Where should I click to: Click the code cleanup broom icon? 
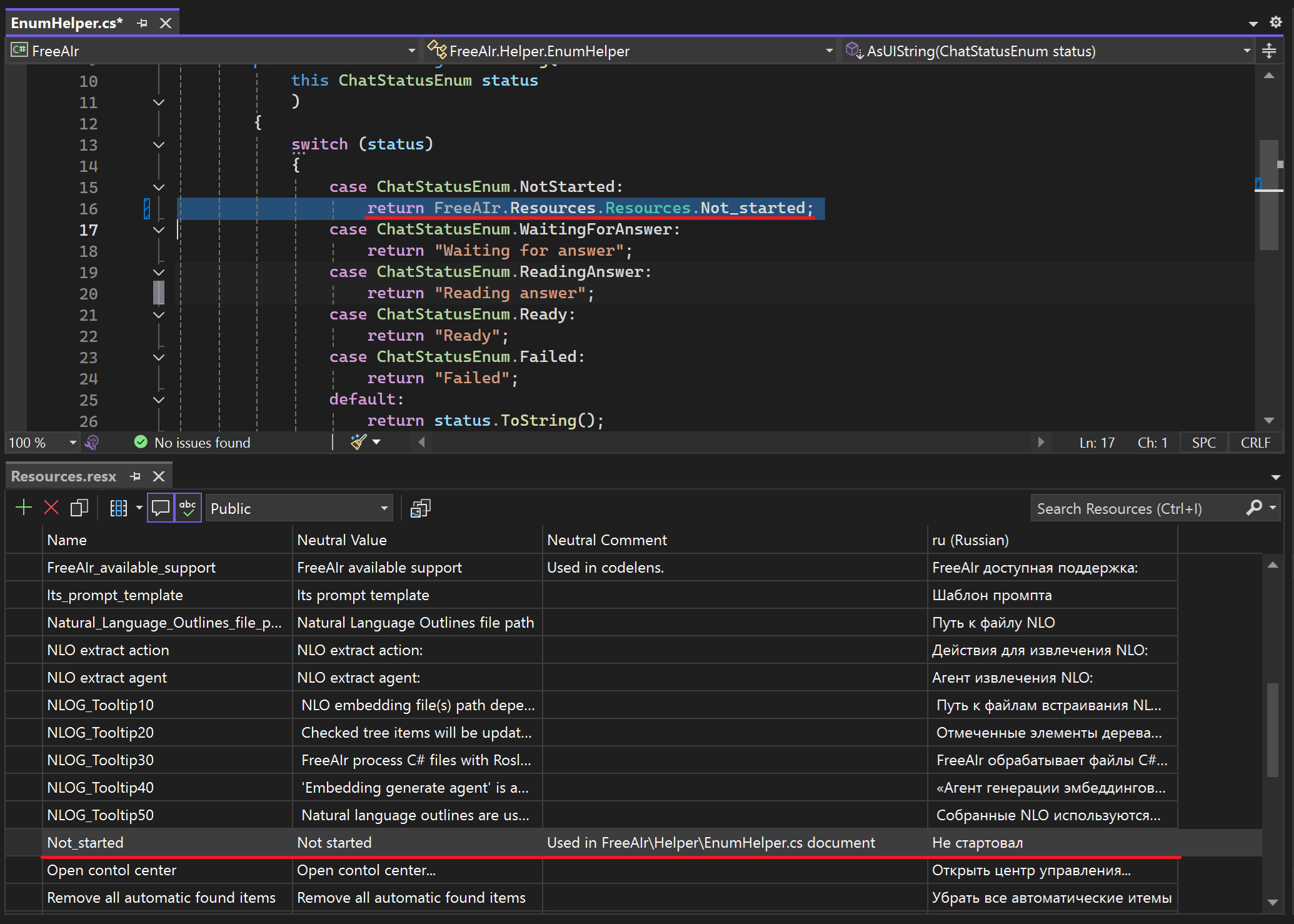[x=359, y=442]
